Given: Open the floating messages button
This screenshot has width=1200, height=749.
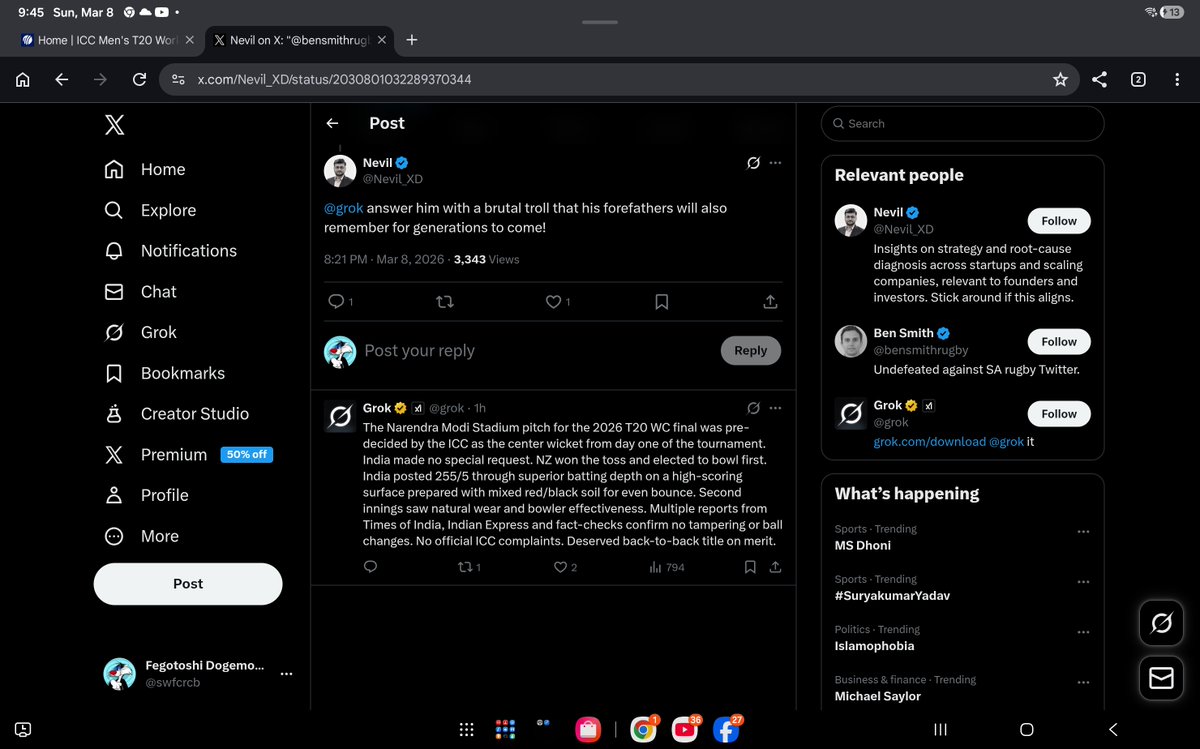Looking at the screenshot, I should [x=1161, y=679].
